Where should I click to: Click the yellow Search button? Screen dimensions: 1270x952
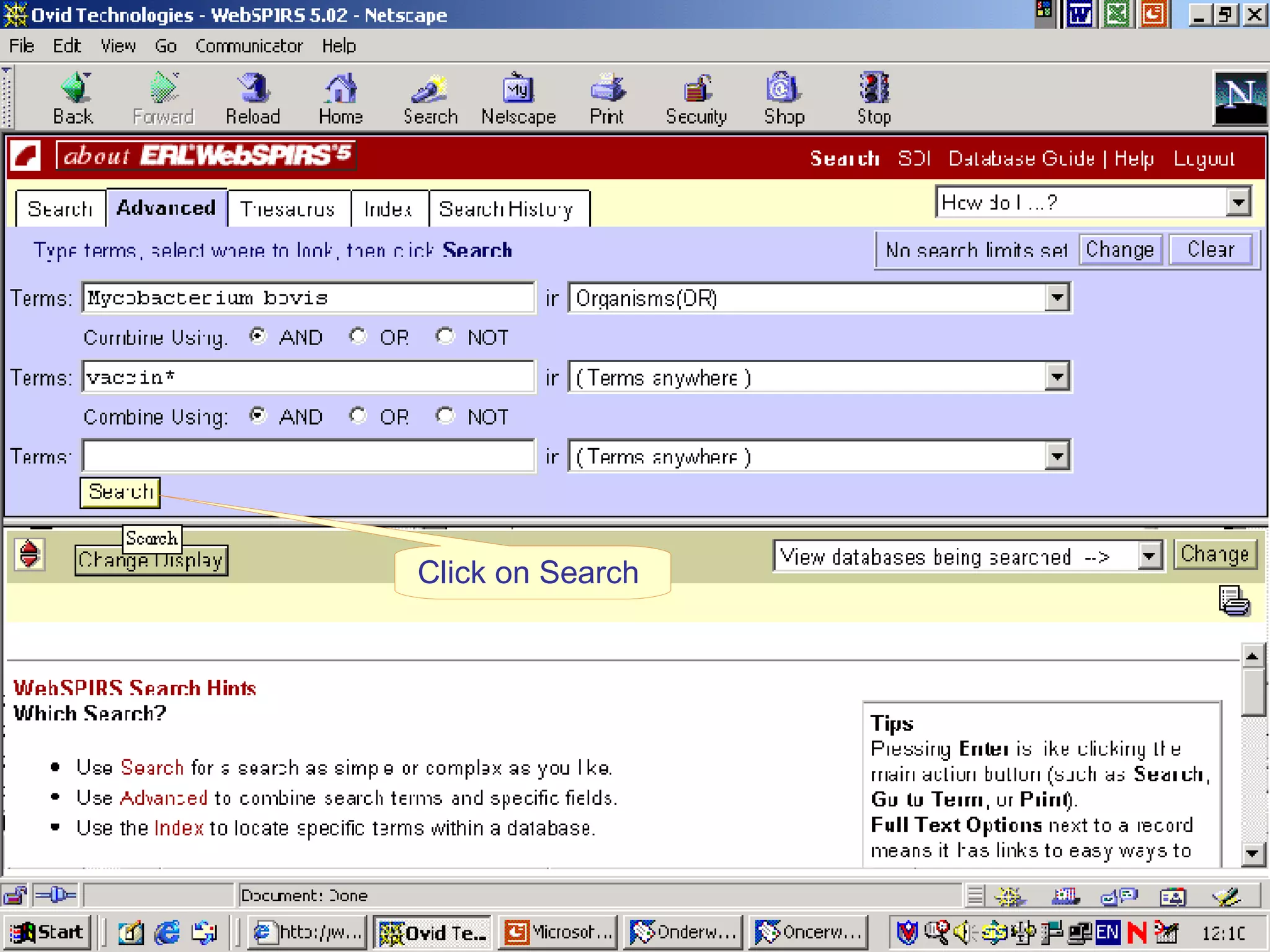pyautogui.click(x=120, y=492)
